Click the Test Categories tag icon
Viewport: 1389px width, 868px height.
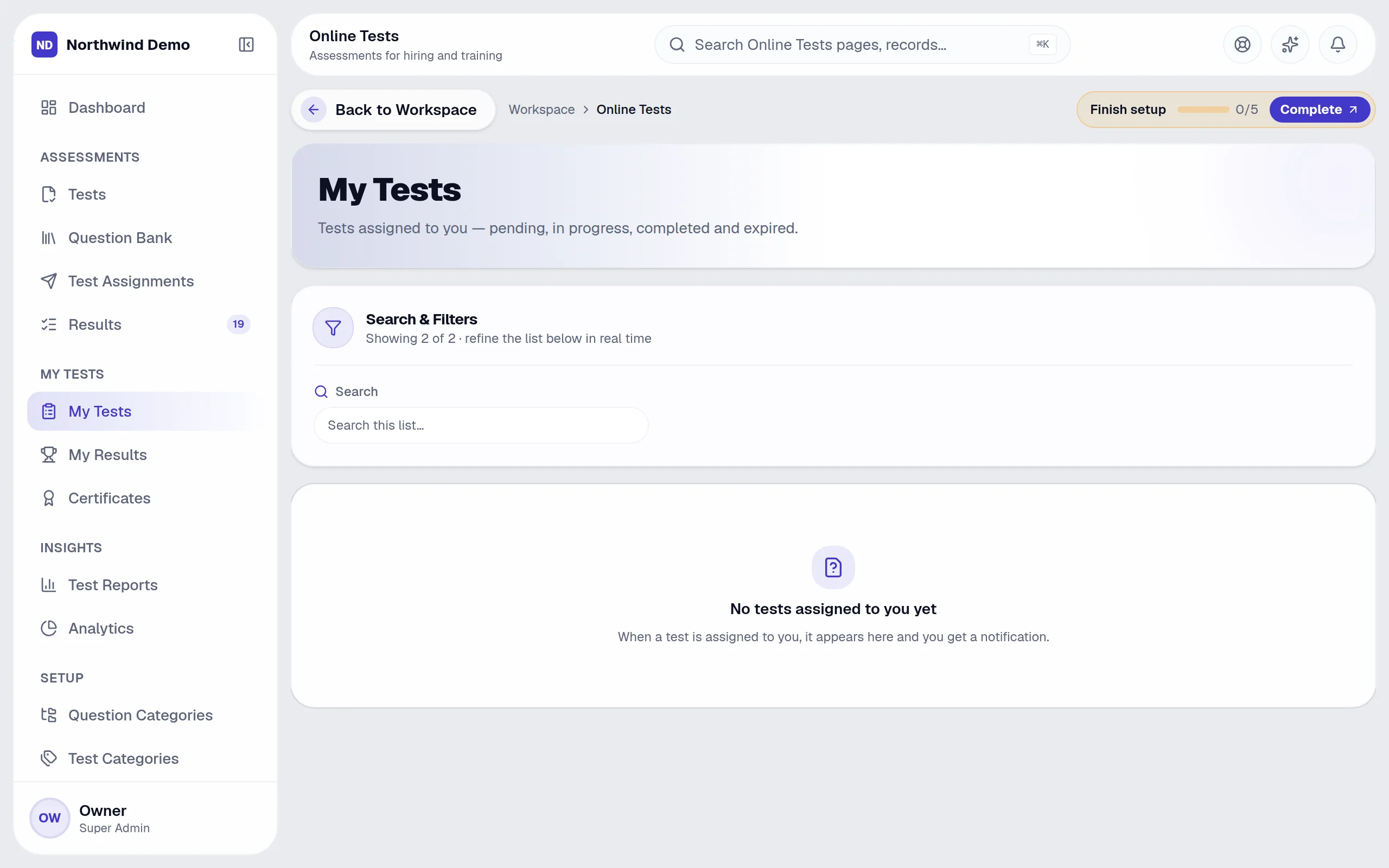49,758
